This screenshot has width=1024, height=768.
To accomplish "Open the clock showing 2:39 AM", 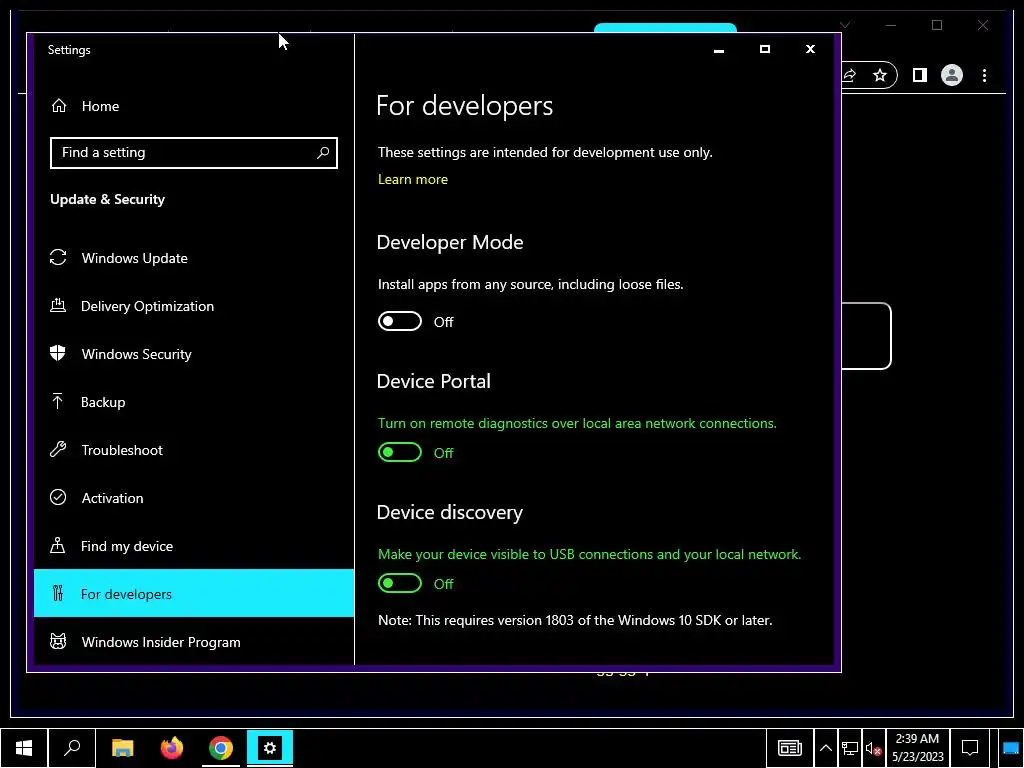I will coord(918,748).
